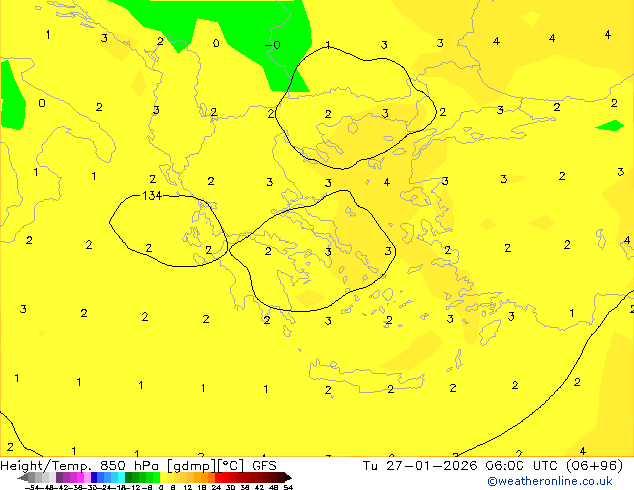
Task: Select the bright yellow 0°C legend swatch
Action: coord(163,477)
